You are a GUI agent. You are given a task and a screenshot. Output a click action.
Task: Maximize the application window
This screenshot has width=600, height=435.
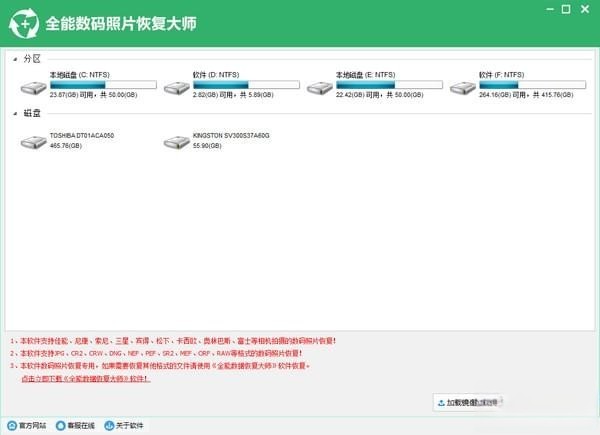pos(566,9)
